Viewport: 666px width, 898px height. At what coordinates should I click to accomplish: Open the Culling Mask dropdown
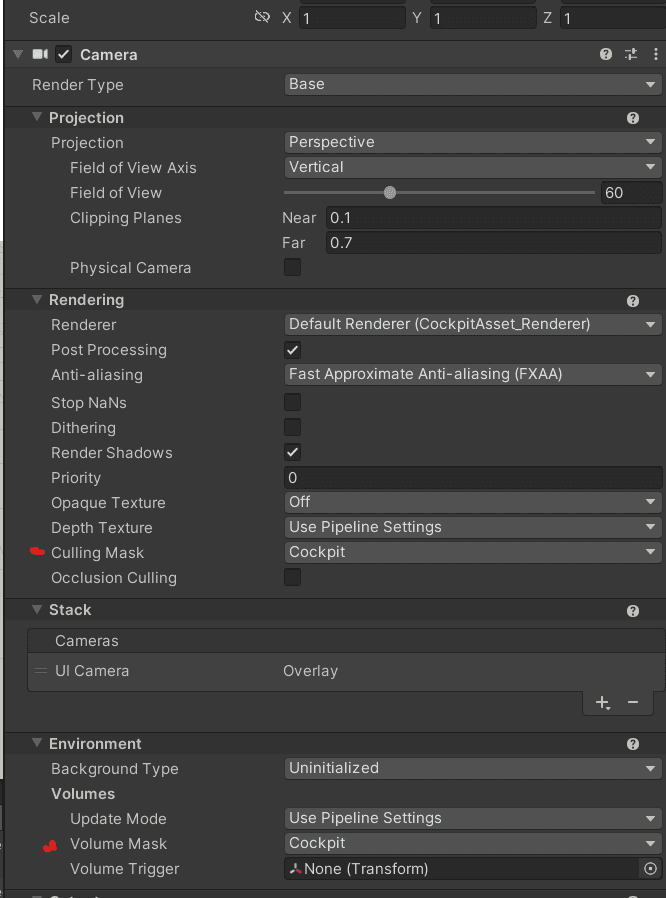pyautogui.click(x=473, y=552)
